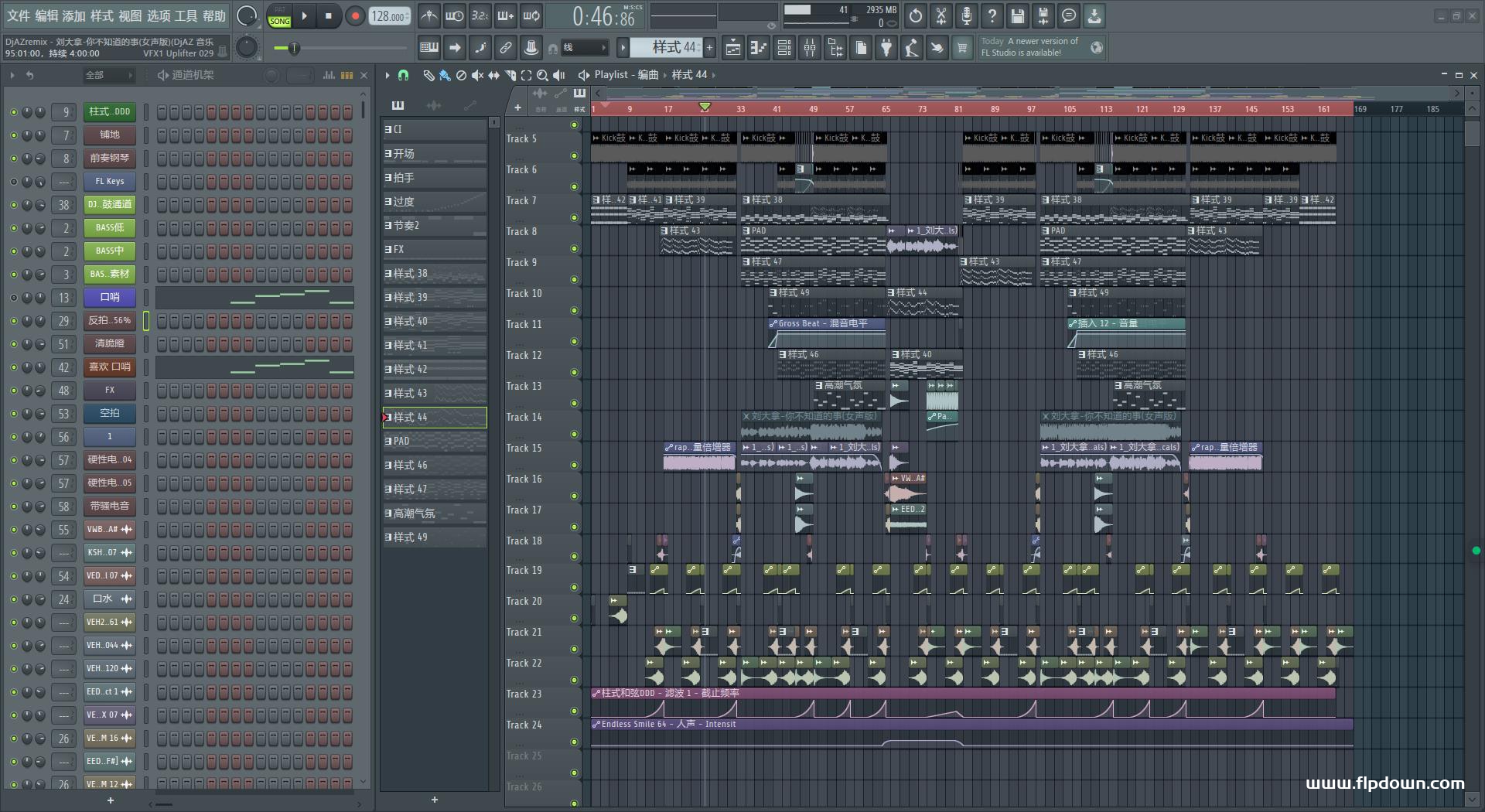Click the shopping cart icon
The width and height of the screenshot is (1485, 812).
[x=962, y=48]
